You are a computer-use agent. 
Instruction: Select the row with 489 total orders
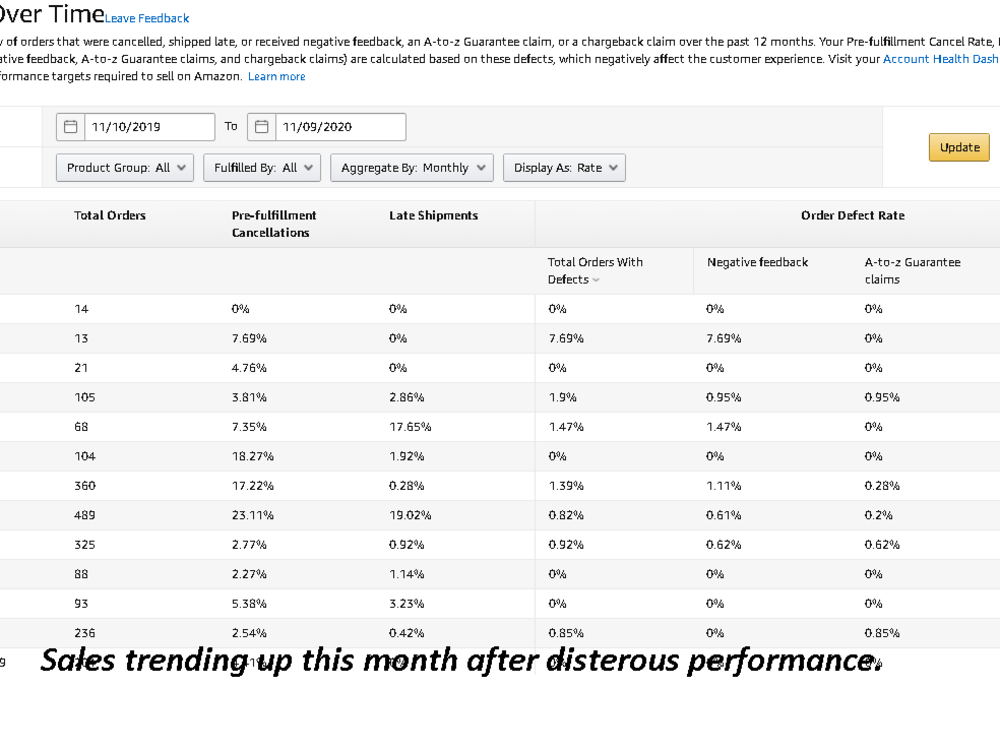point(500,515)
